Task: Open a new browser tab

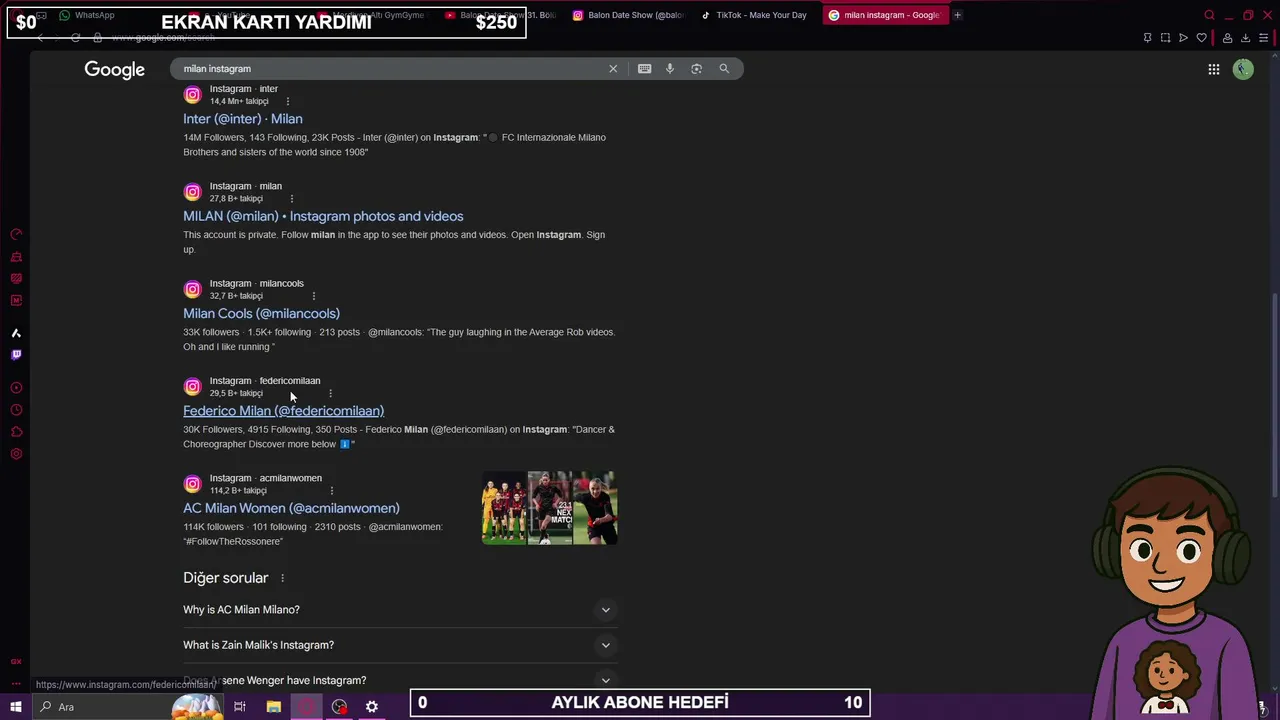Action: pos(957,15)
